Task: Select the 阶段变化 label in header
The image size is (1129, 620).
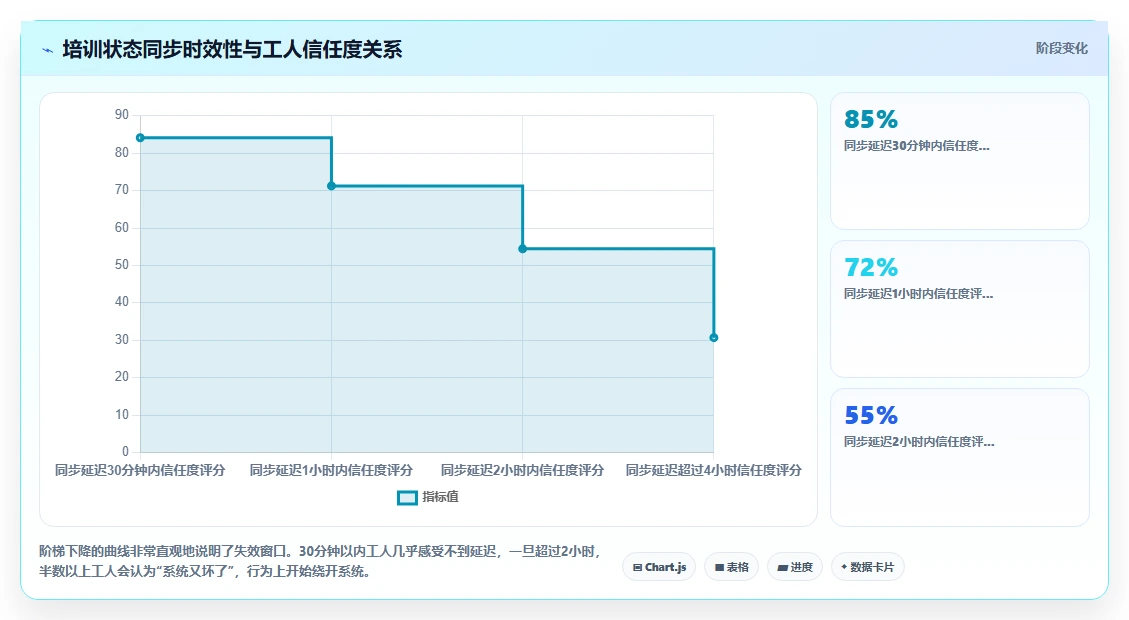Action: [1061, 48]
